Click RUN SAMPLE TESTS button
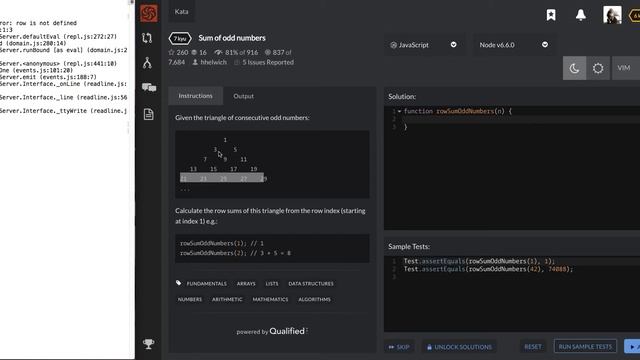The height and width of the screenshot is (360, 640). pos(585,347)
